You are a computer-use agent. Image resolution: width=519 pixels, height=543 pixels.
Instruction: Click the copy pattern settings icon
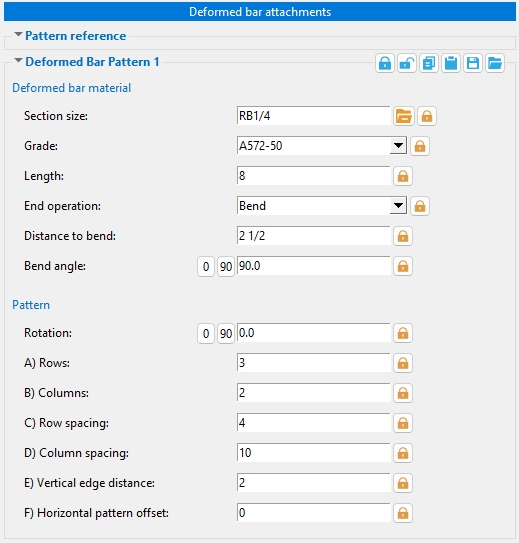429,63
